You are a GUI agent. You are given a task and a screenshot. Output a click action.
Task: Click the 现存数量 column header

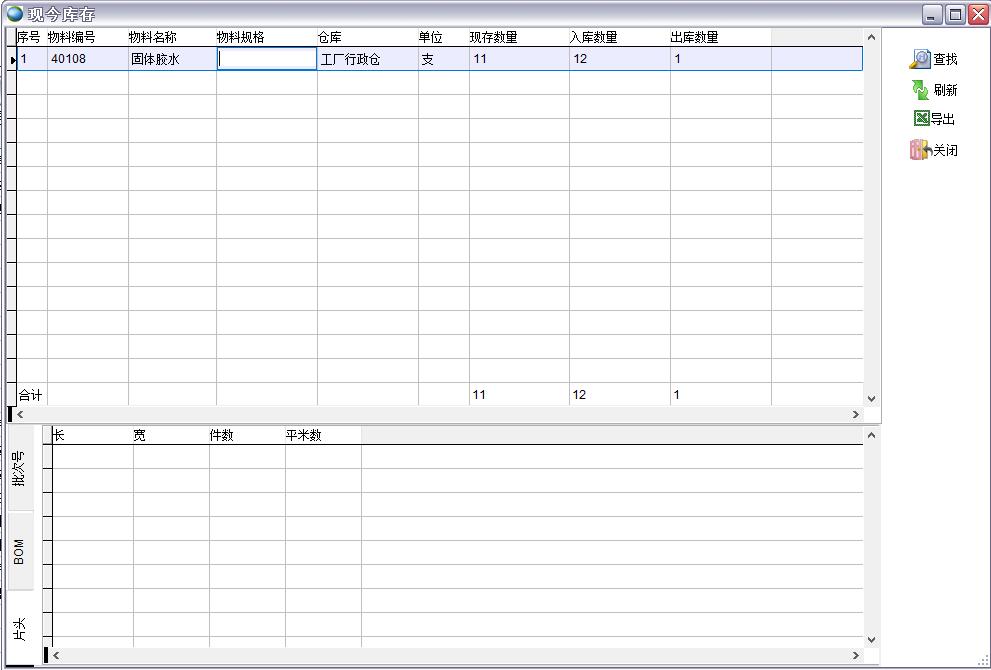tap(494, 37)
